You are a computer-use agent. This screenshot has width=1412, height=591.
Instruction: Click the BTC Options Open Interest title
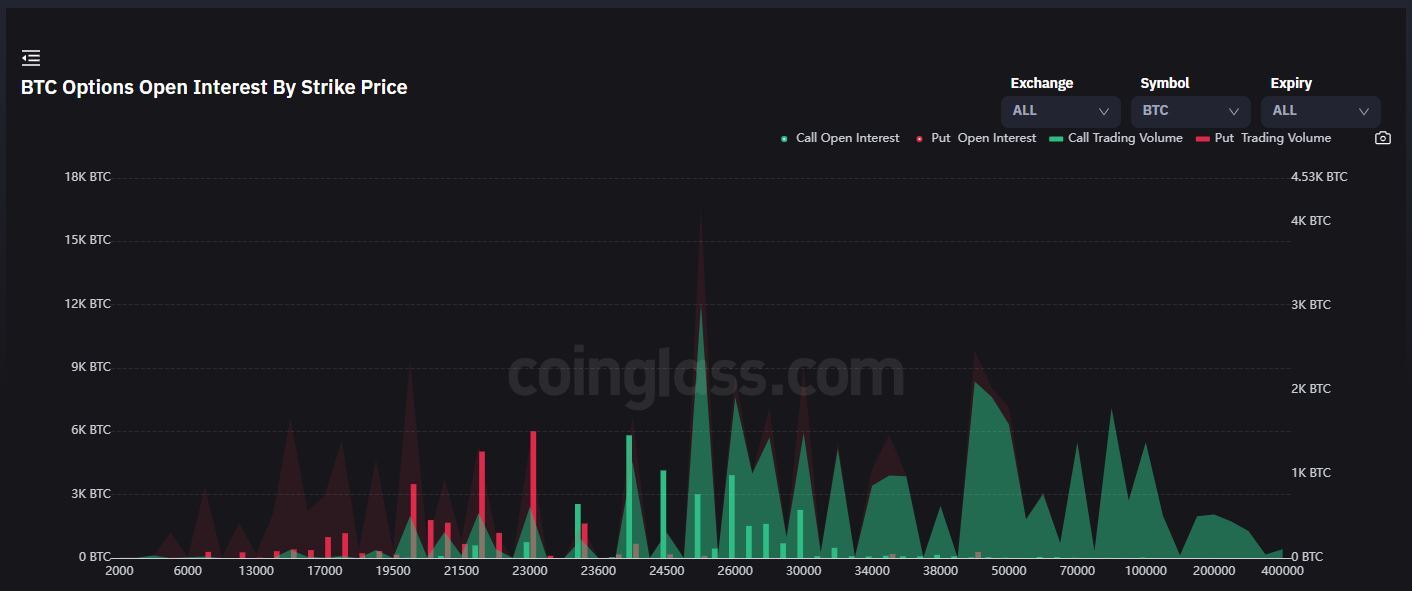(214, 87)
